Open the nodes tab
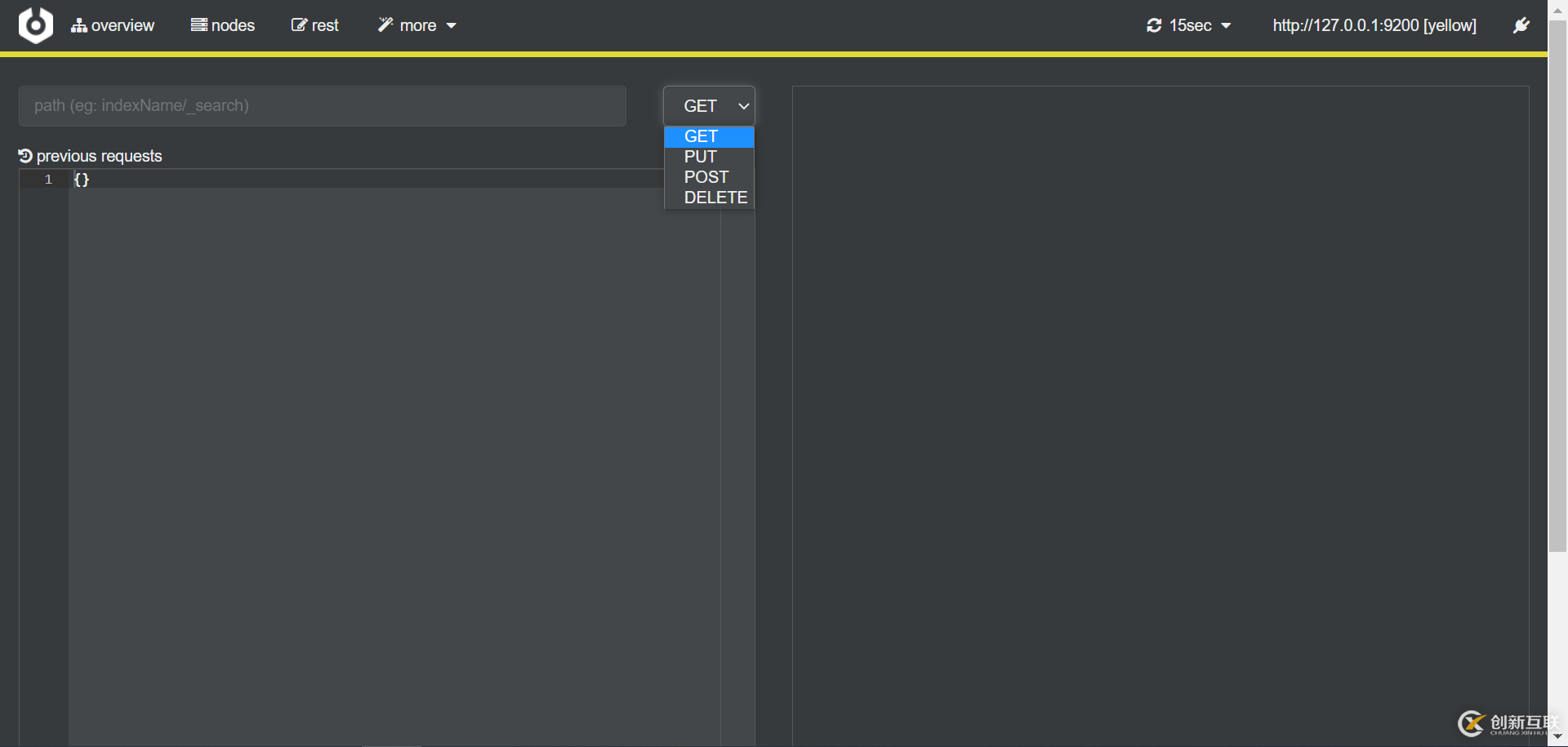The height and width of the screenshot is (747, 1568). (x=223, y=25)
